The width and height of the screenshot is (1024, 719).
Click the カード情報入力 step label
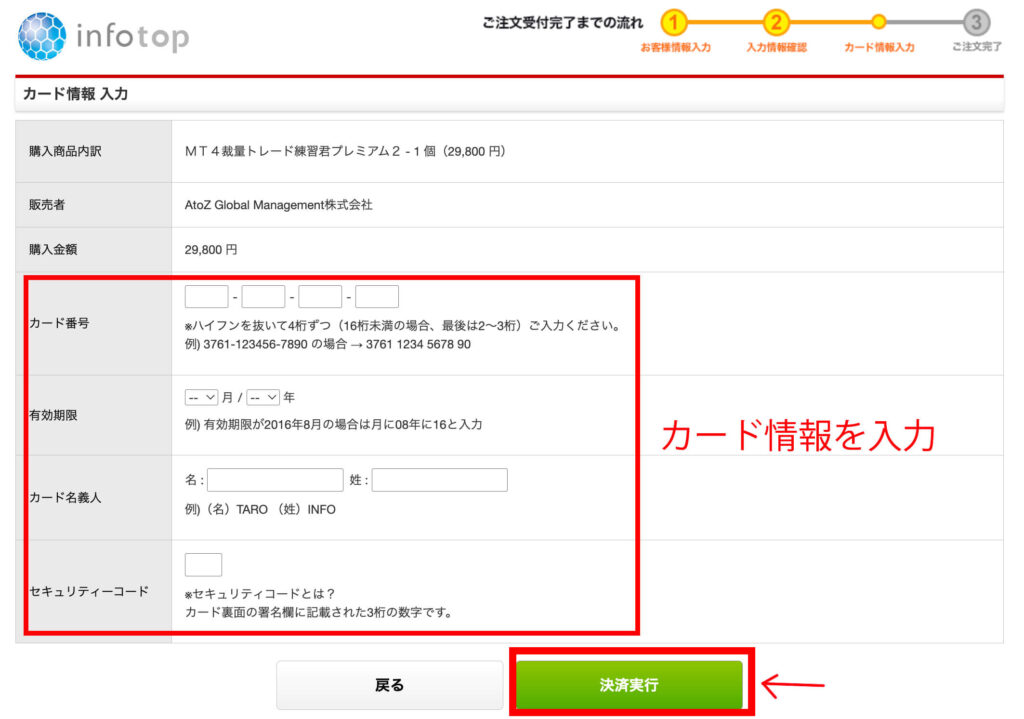click(878, 47)
